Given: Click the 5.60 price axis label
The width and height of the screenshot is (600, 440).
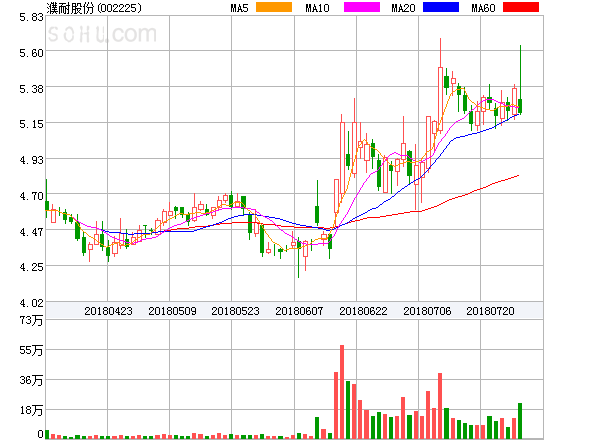Looking at the screenshot, I should point(31,53).
